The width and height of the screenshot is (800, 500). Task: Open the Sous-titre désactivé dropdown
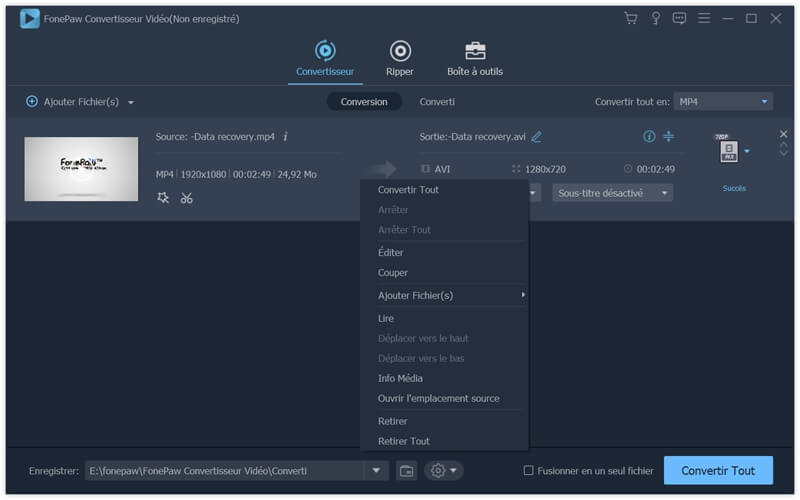point(612,193)
